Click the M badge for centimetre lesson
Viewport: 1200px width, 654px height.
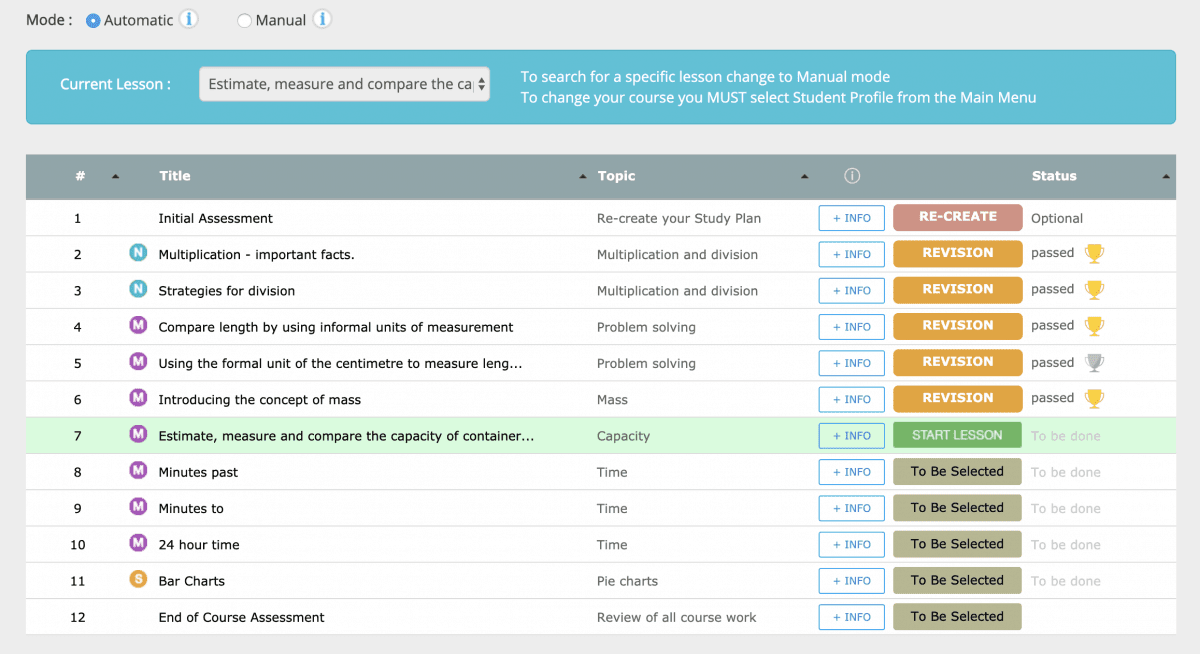(x=138, y=361)
